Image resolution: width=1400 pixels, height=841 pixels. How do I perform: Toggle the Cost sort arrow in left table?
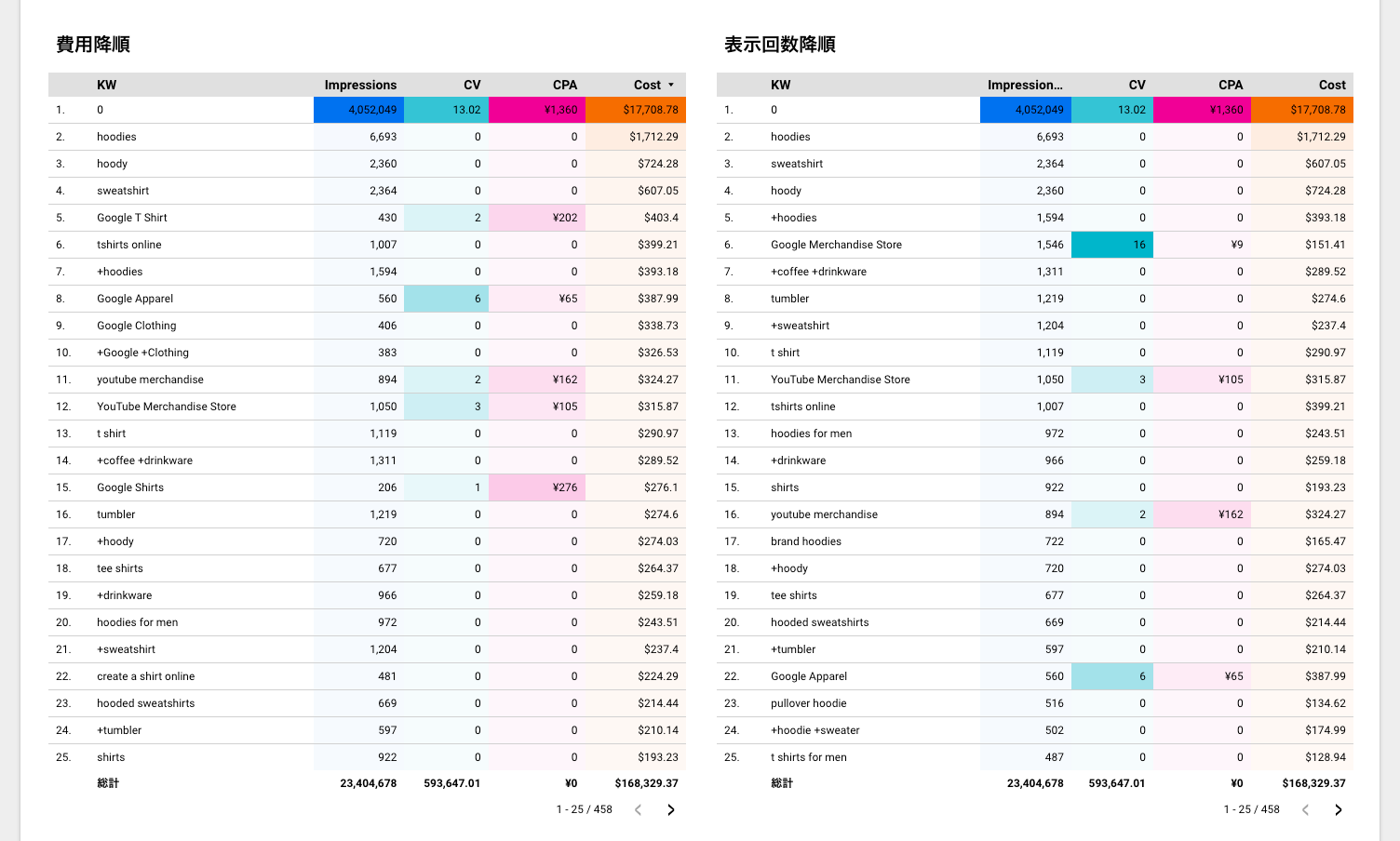pyautogui.click(x=671, y=85)
